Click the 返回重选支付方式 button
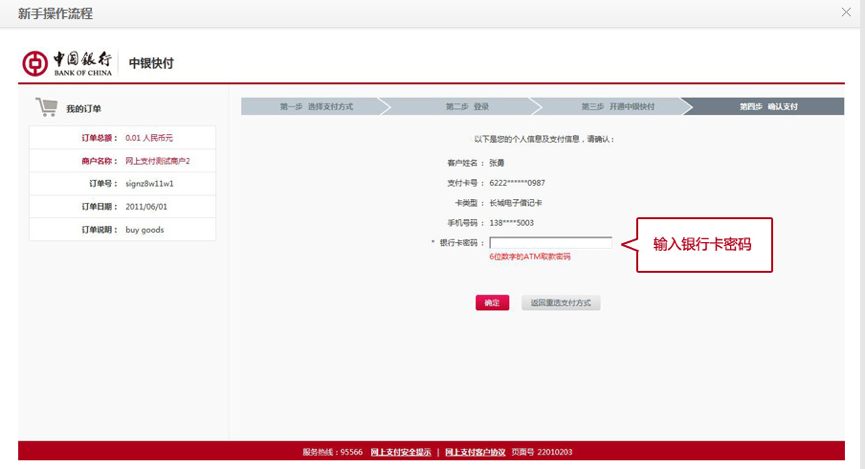Screen dimensions: 865x469 click(560, 302)
